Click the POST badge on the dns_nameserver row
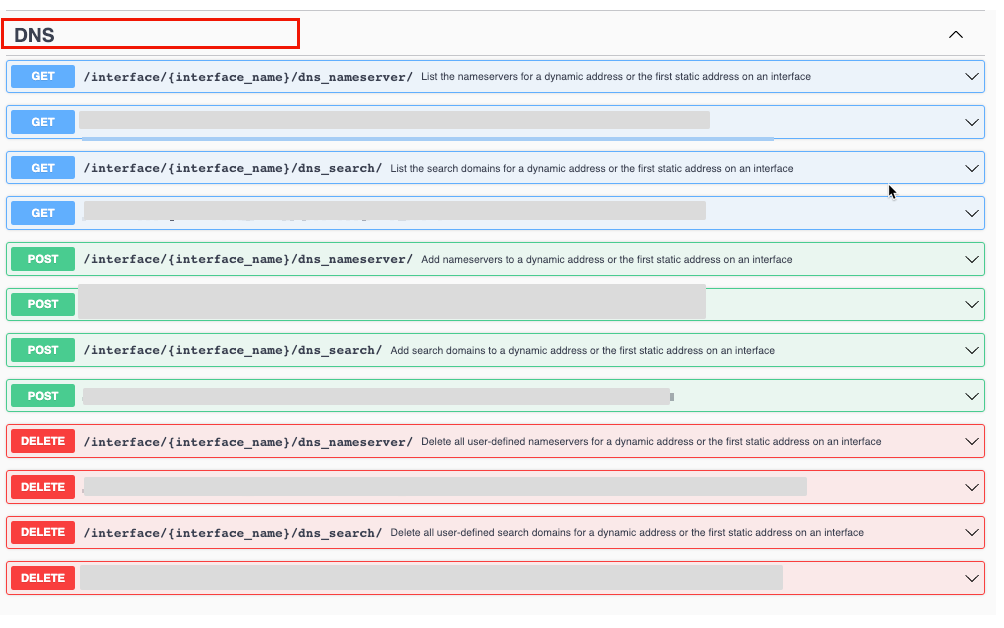 tap(43, 259)
